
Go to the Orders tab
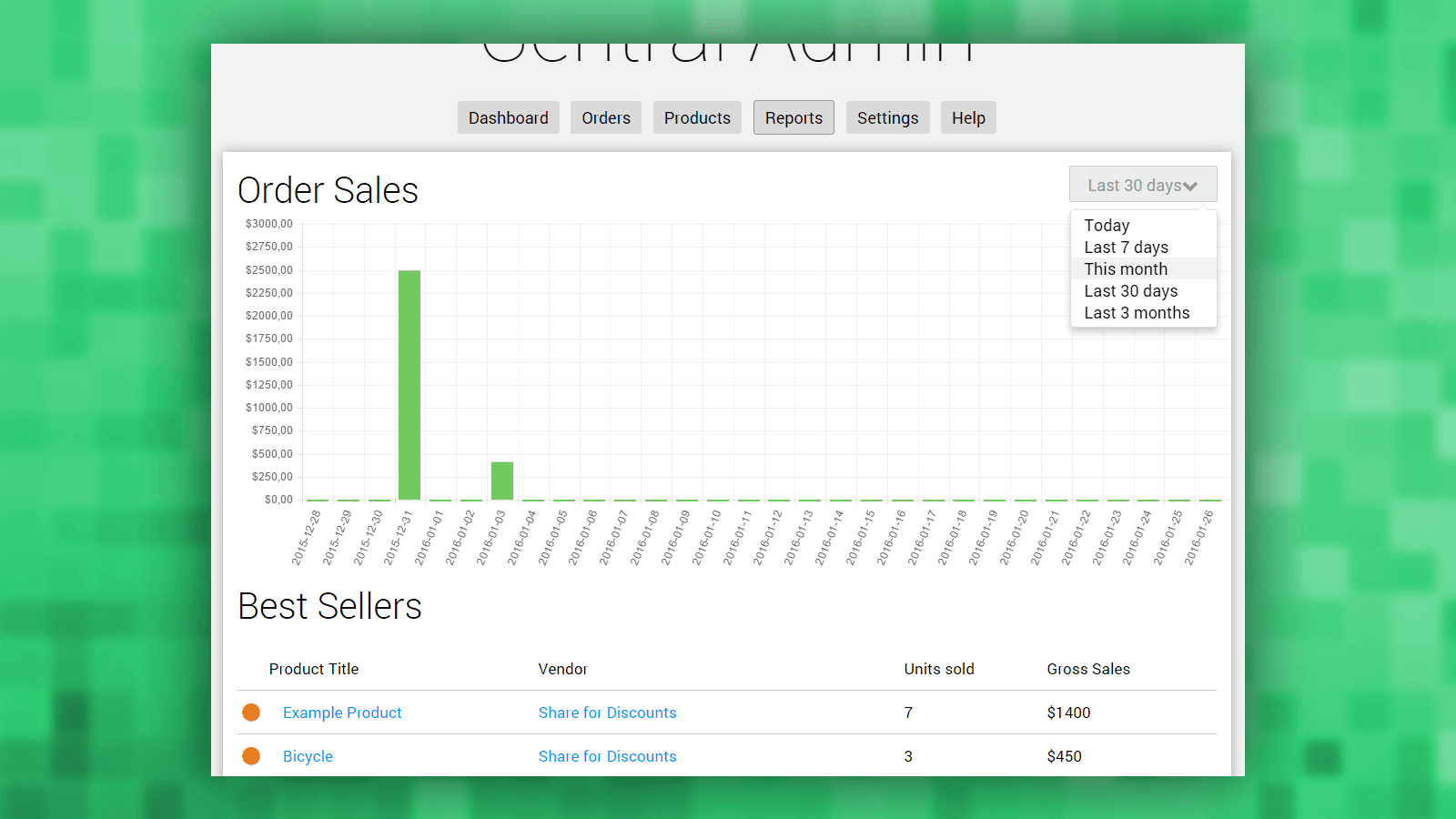click(606, 118)
